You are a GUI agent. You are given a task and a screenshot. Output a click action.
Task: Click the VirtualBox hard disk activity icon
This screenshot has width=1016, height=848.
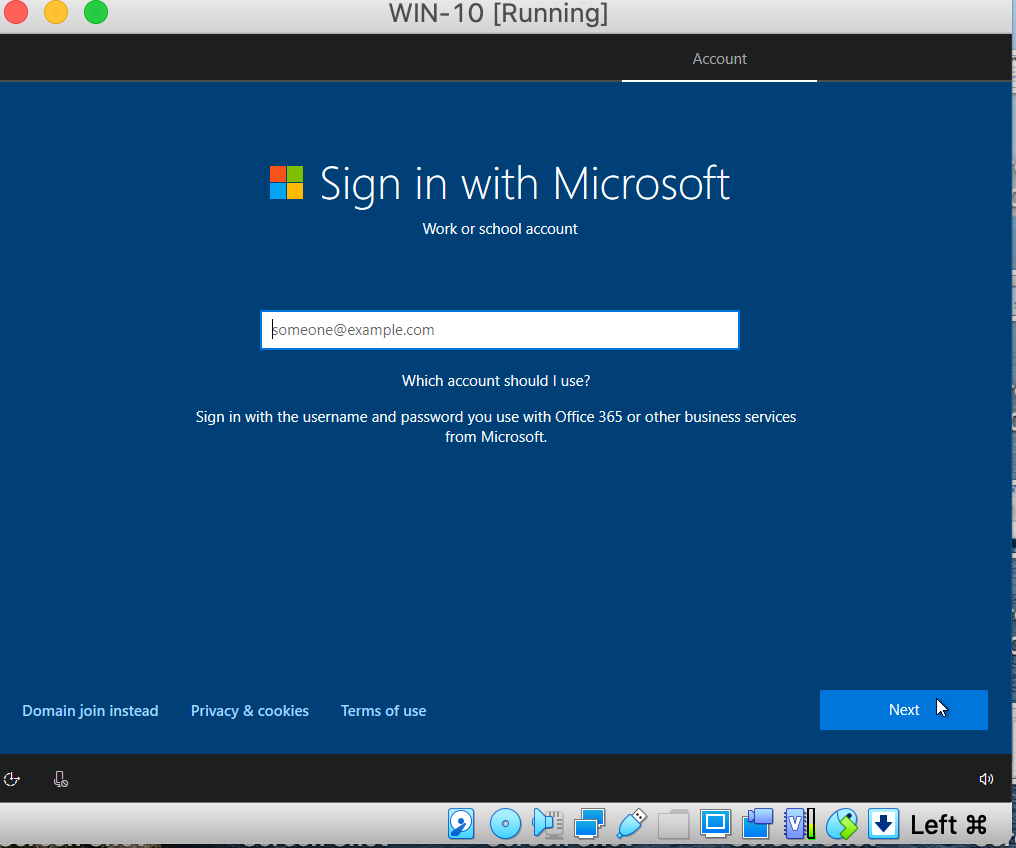[461, 824]
